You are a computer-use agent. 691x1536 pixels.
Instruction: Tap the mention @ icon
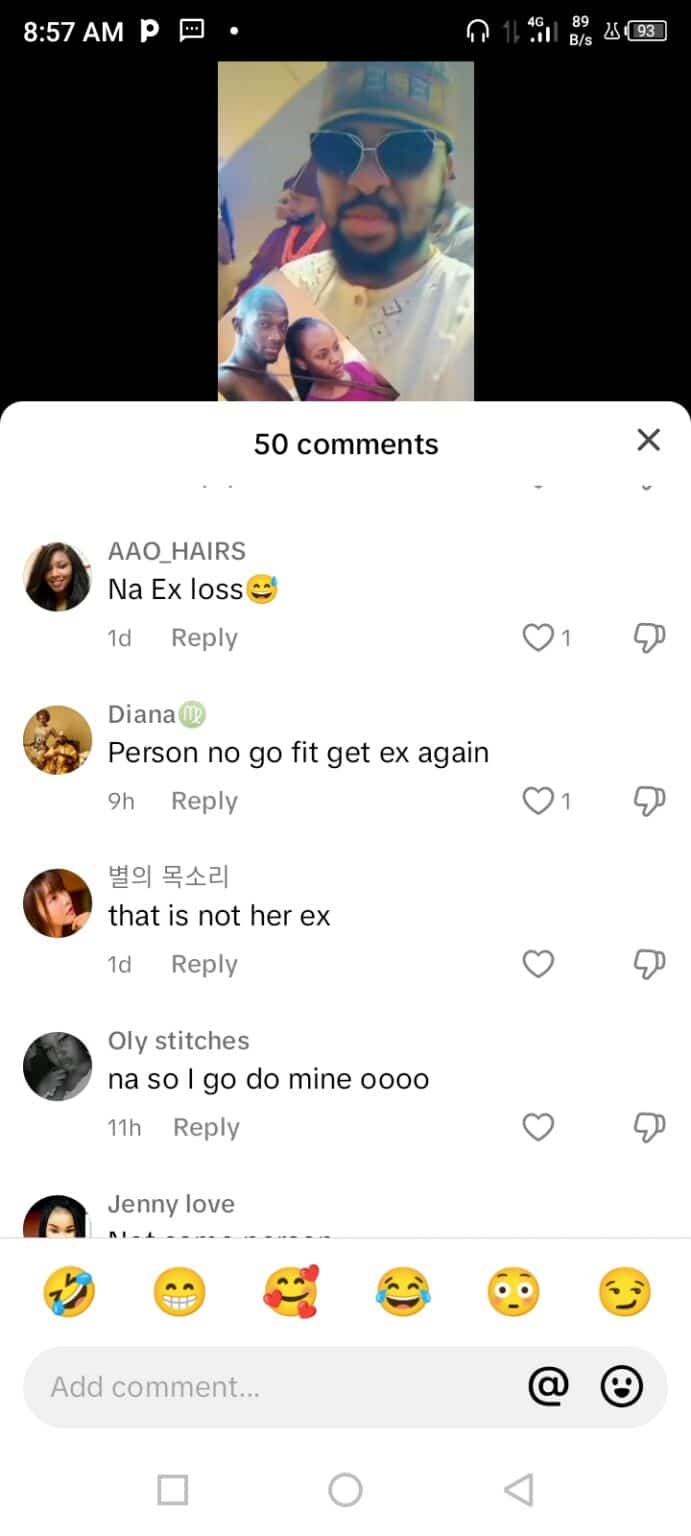[x=548, y=1386]
